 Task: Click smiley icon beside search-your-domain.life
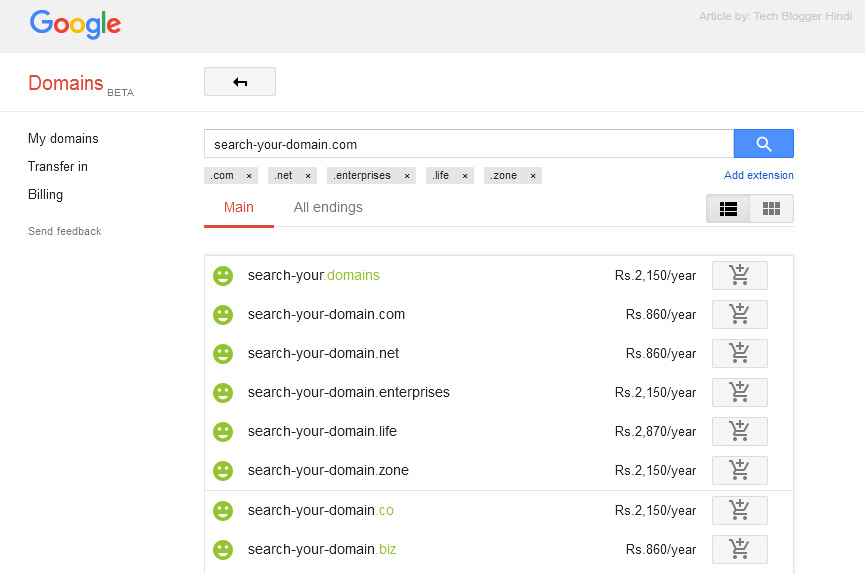pyautogui.click(x=223, y=432)
